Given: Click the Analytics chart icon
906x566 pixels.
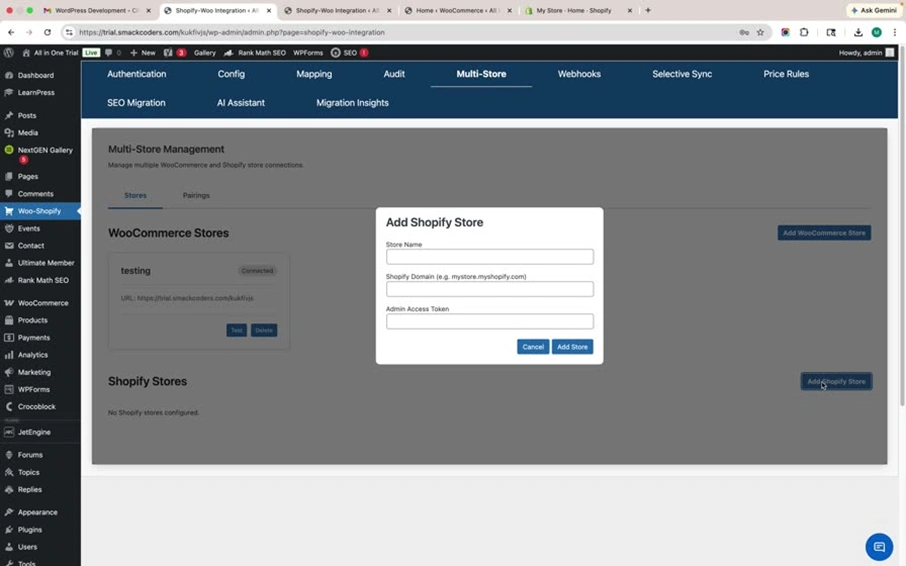Looking at the screenshot, I should pos(9,355).
